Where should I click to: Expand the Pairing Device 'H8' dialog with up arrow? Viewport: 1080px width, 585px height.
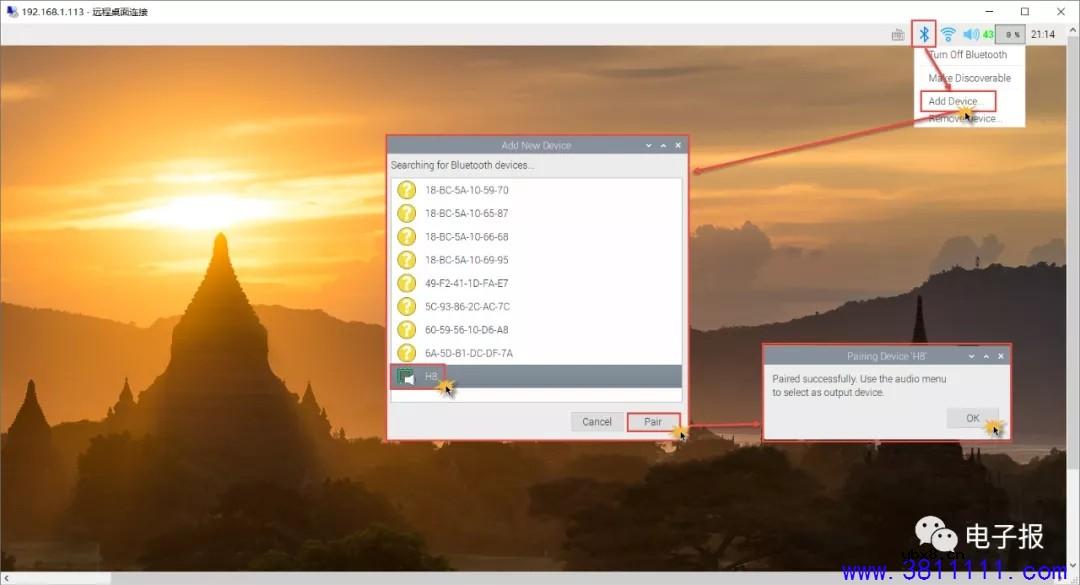[986, 356]
